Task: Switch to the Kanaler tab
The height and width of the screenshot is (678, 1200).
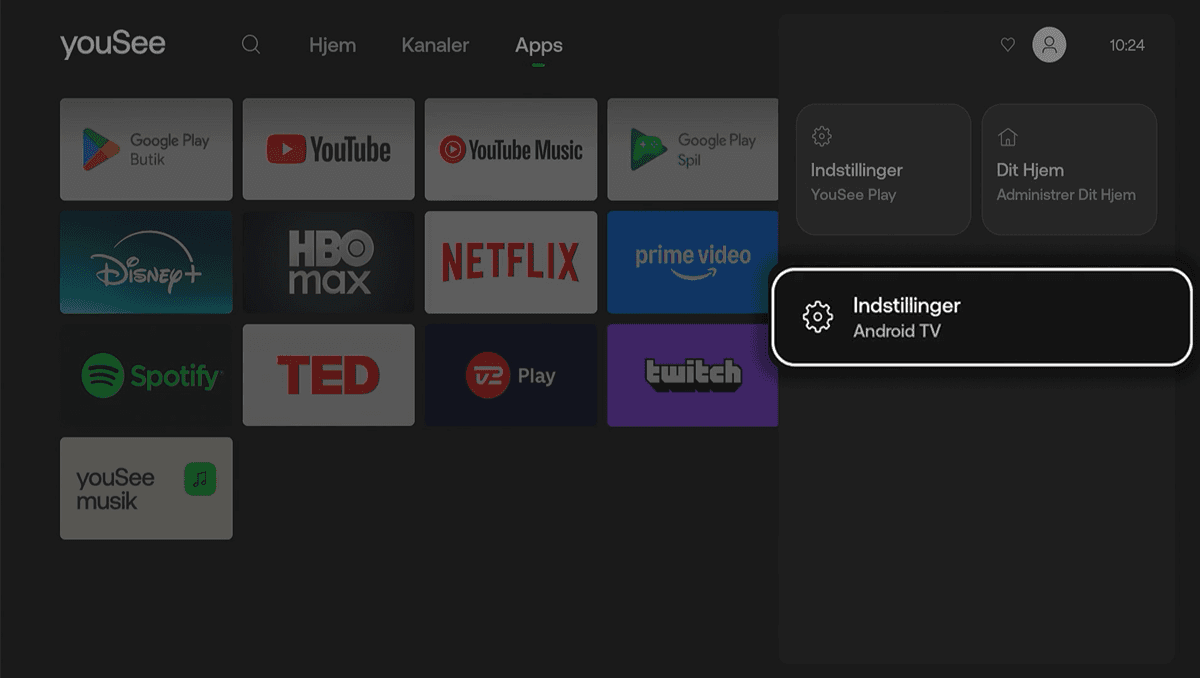Action: pyautogui.click(x=435, y=45)
